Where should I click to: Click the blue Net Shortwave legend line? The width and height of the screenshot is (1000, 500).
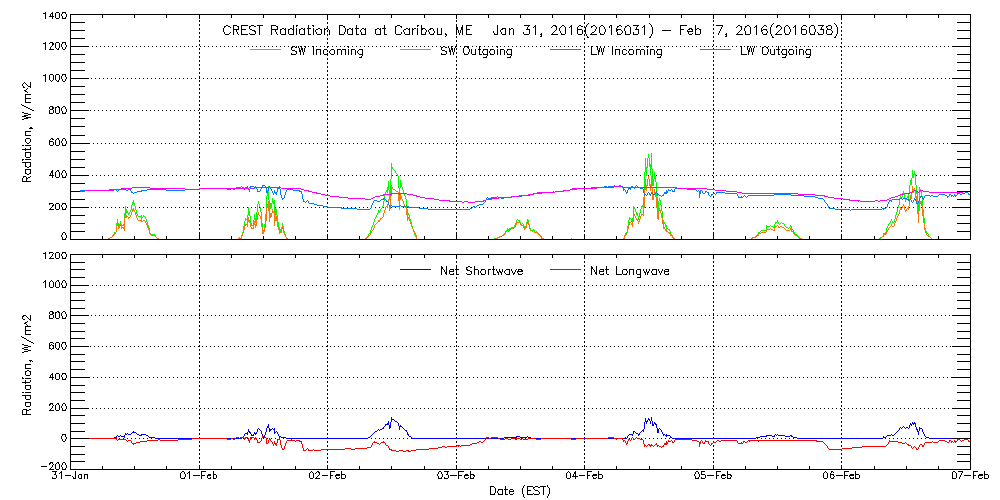pos(414,270)
